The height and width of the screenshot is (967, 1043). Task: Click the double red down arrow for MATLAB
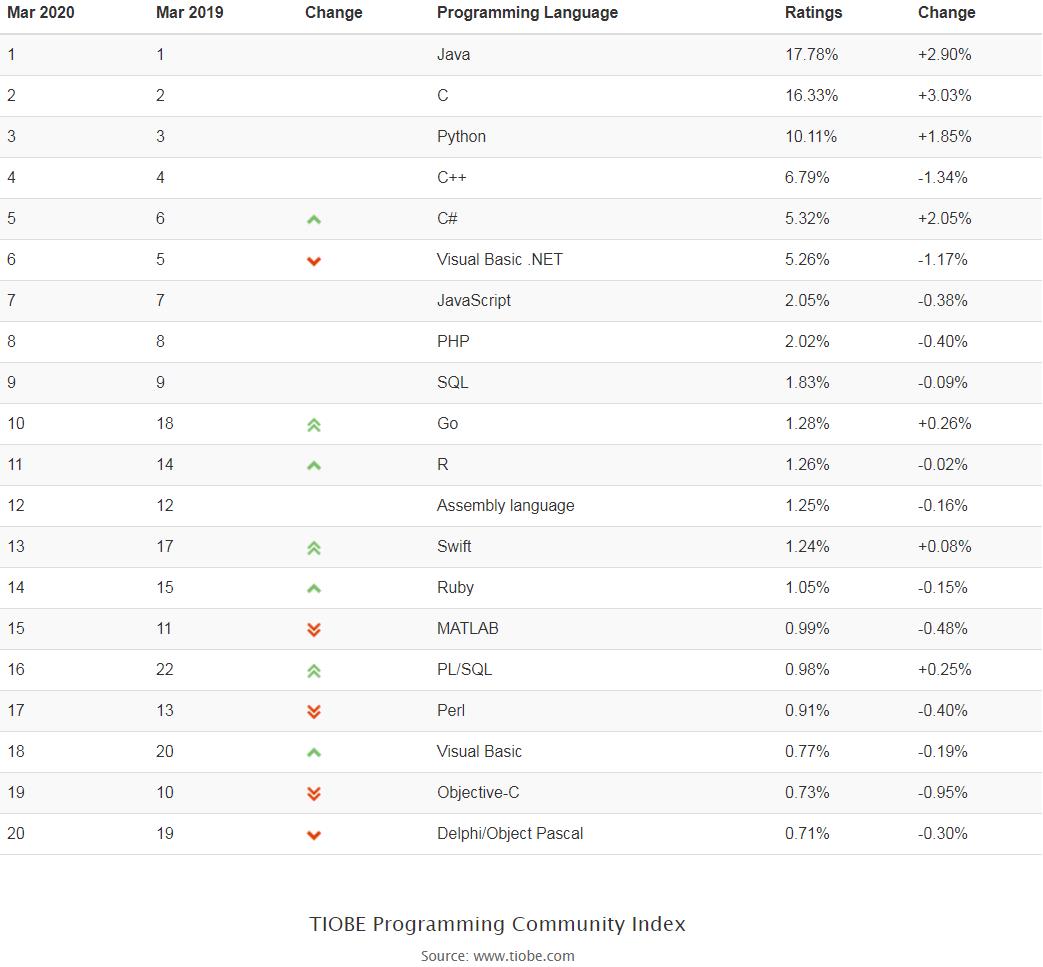pos(313,630)
